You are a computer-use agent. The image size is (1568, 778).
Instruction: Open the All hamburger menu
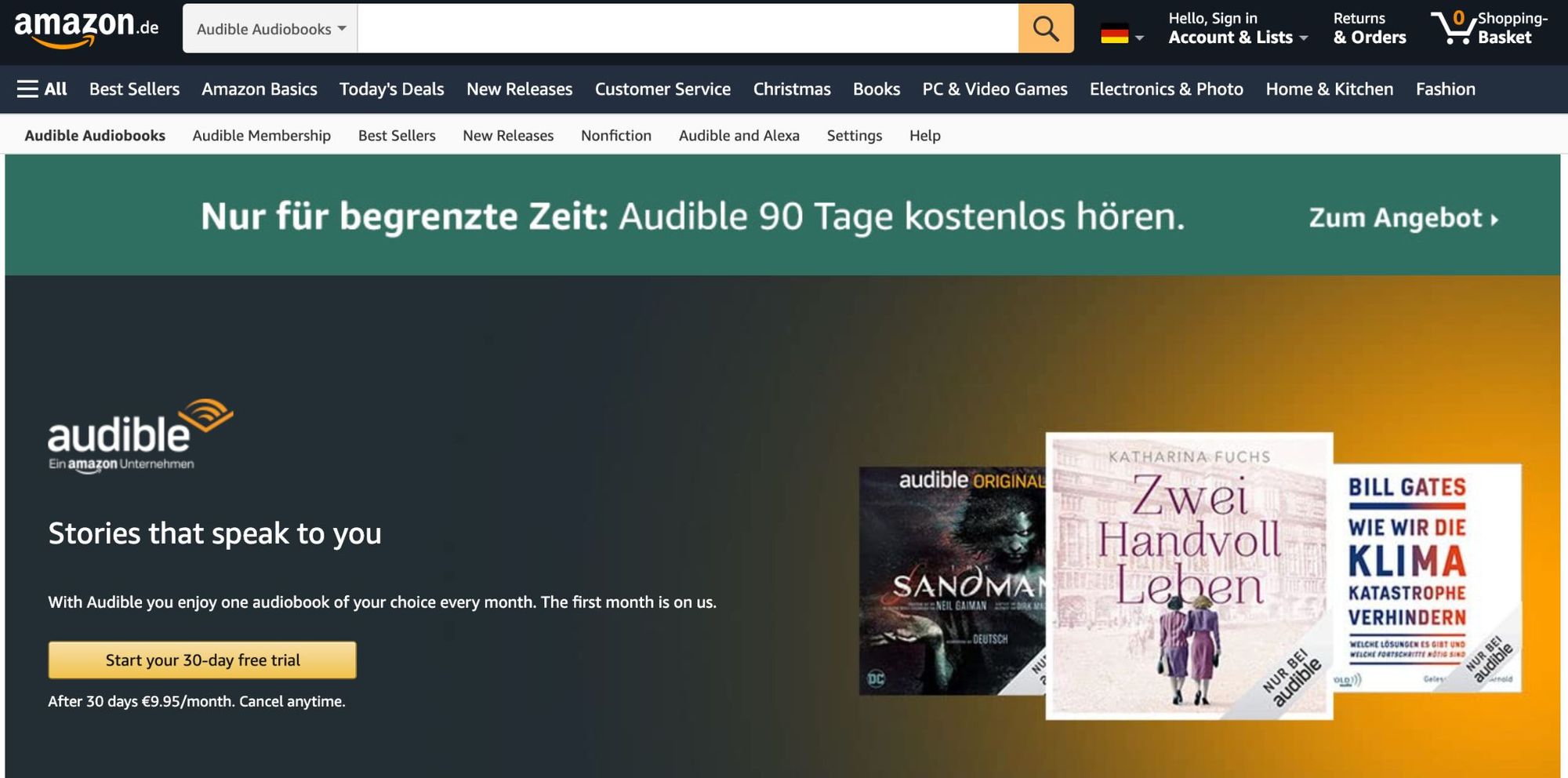42,89
